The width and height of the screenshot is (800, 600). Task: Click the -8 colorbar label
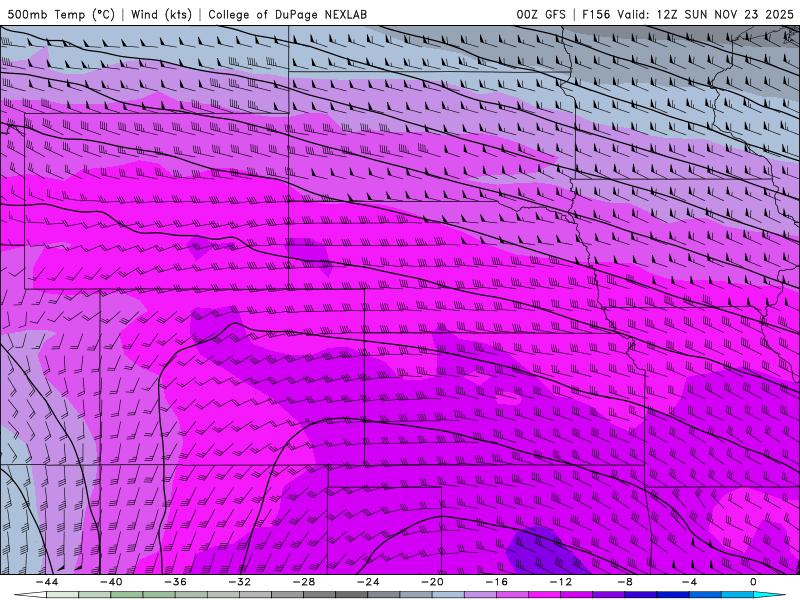(x=626, y=582)
